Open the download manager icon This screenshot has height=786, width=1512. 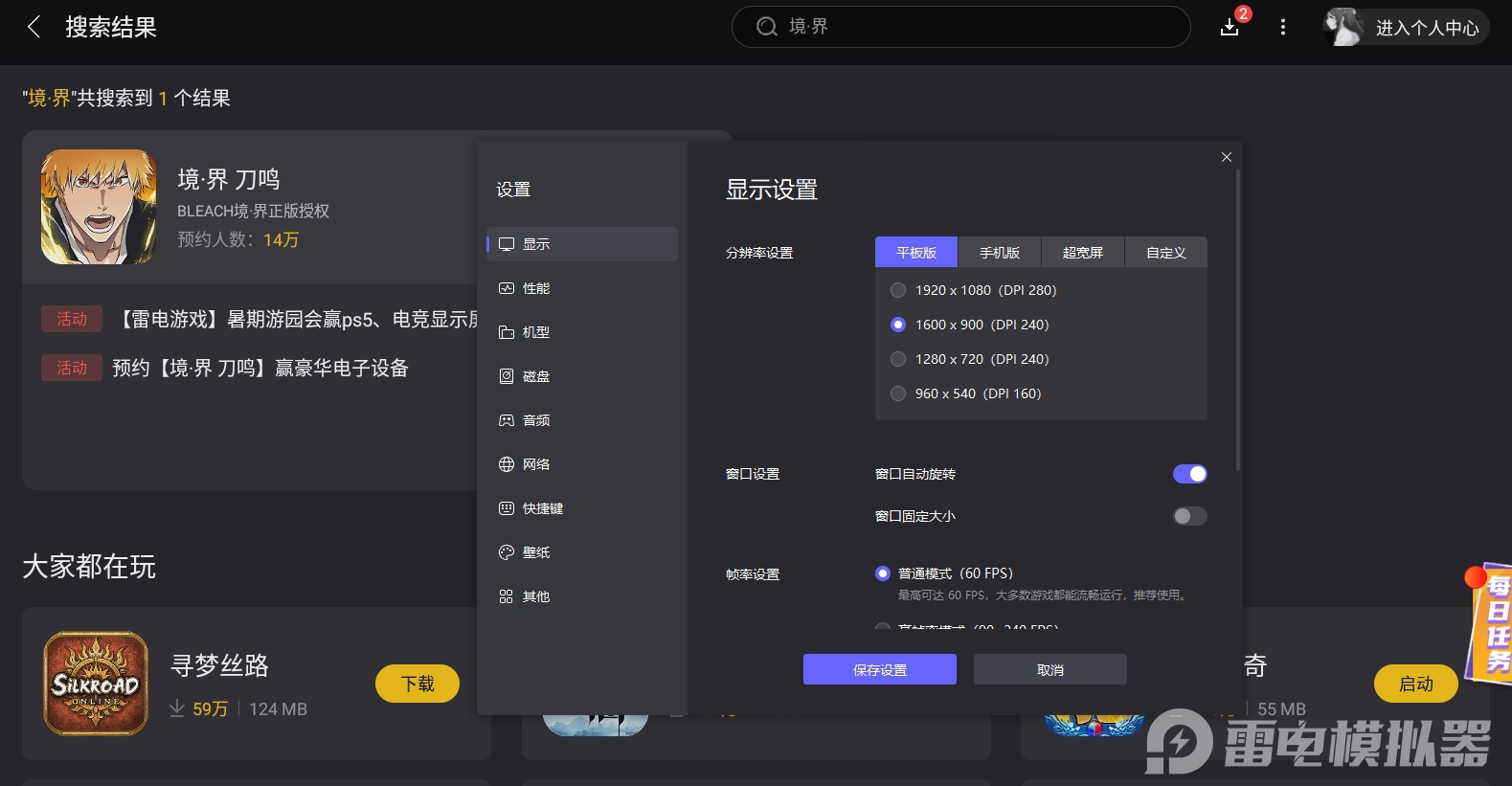click(1230, 27)
